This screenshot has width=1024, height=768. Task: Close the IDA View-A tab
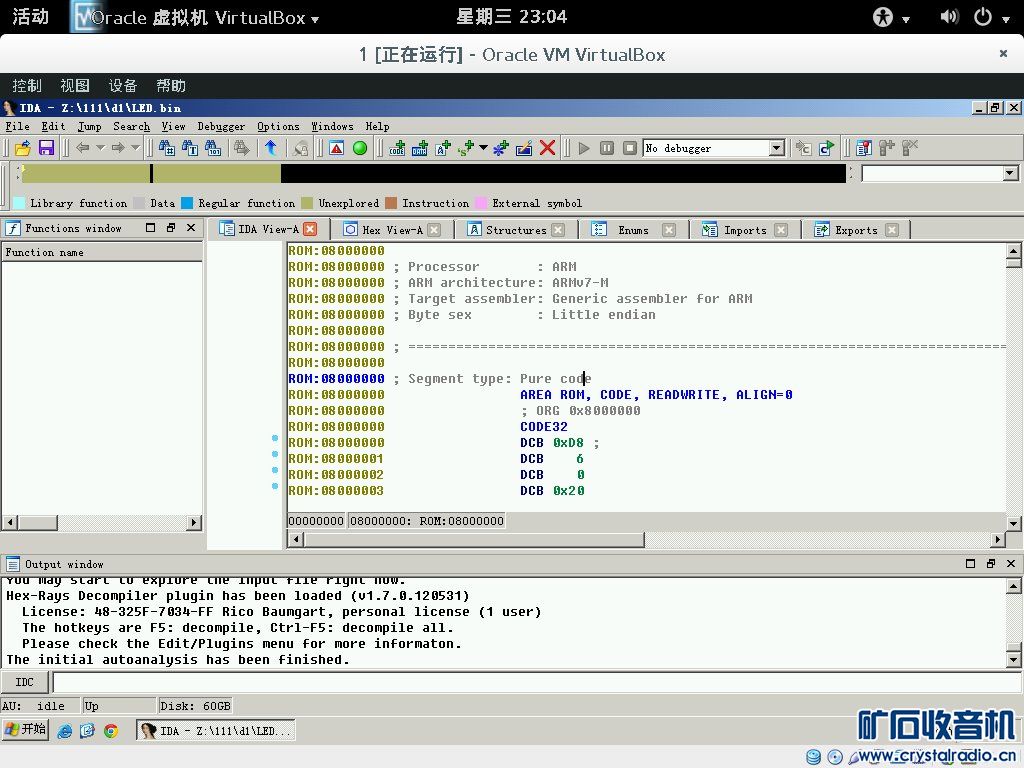310,230
